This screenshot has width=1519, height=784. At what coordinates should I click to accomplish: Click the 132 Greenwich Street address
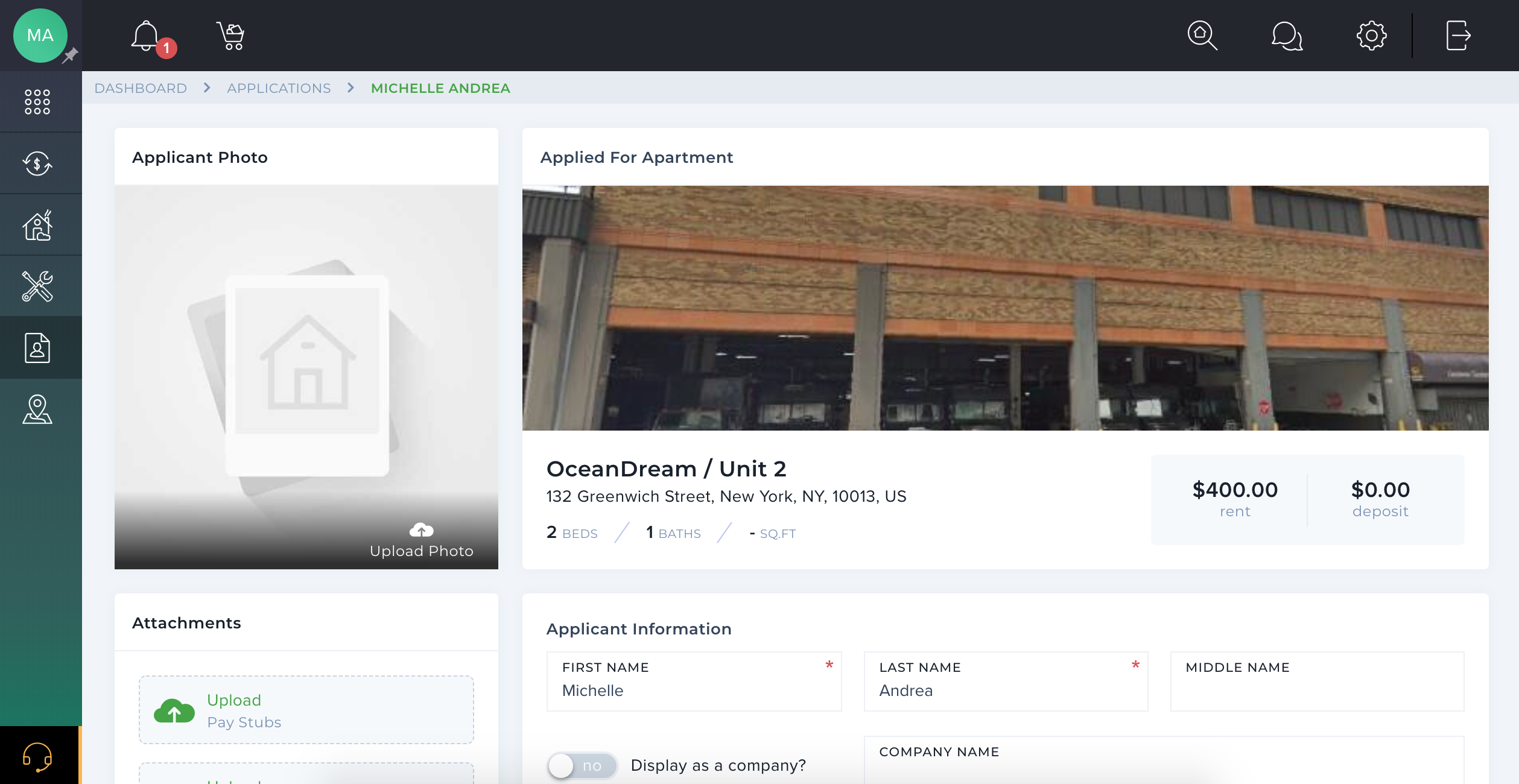(x=726, y=496)
